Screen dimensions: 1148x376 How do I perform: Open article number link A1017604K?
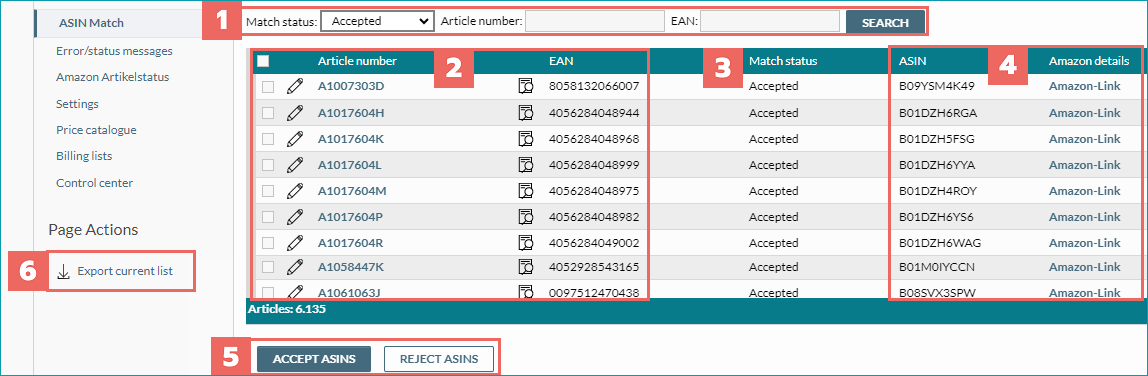click(351, 139)
